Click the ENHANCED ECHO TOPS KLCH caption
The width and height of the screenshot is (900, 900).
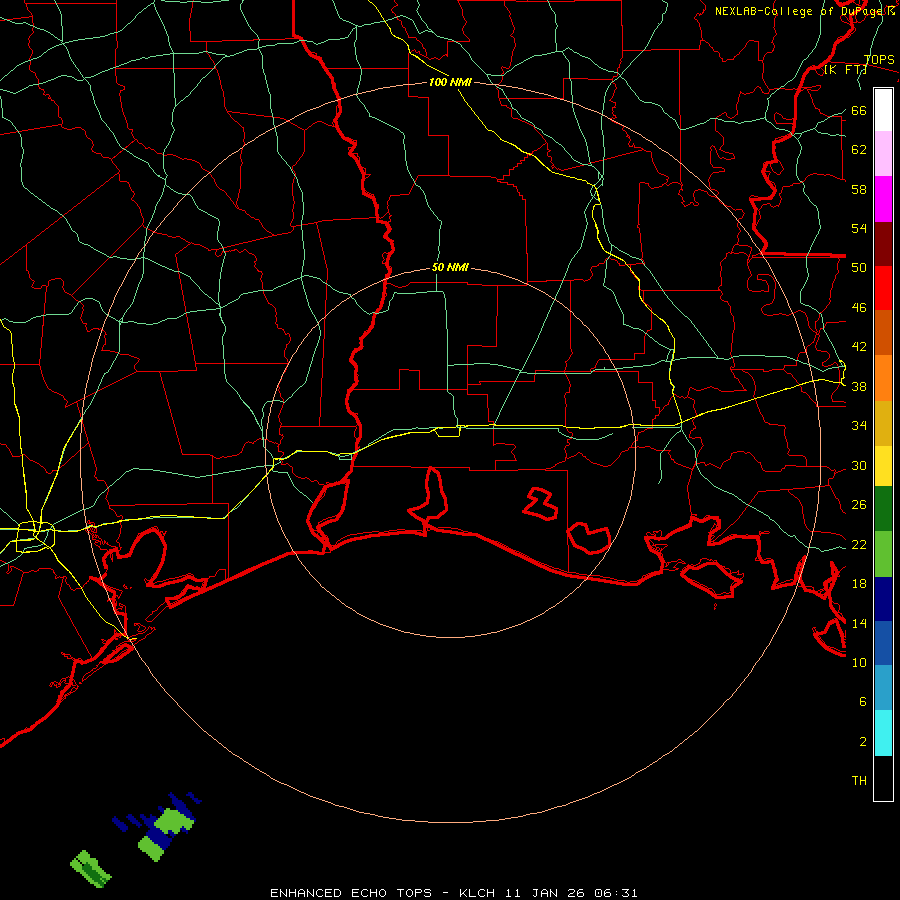(453, 893)
